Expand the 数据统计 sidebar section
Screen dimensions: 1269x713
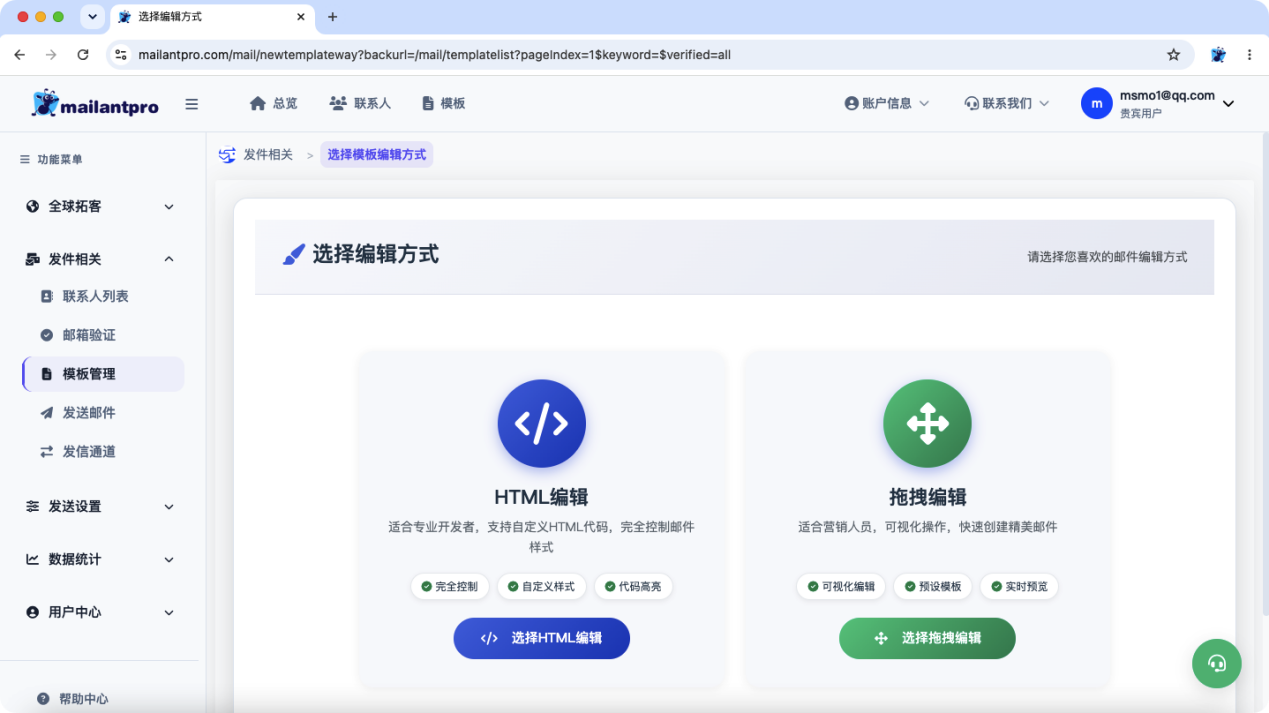[169, 560]
